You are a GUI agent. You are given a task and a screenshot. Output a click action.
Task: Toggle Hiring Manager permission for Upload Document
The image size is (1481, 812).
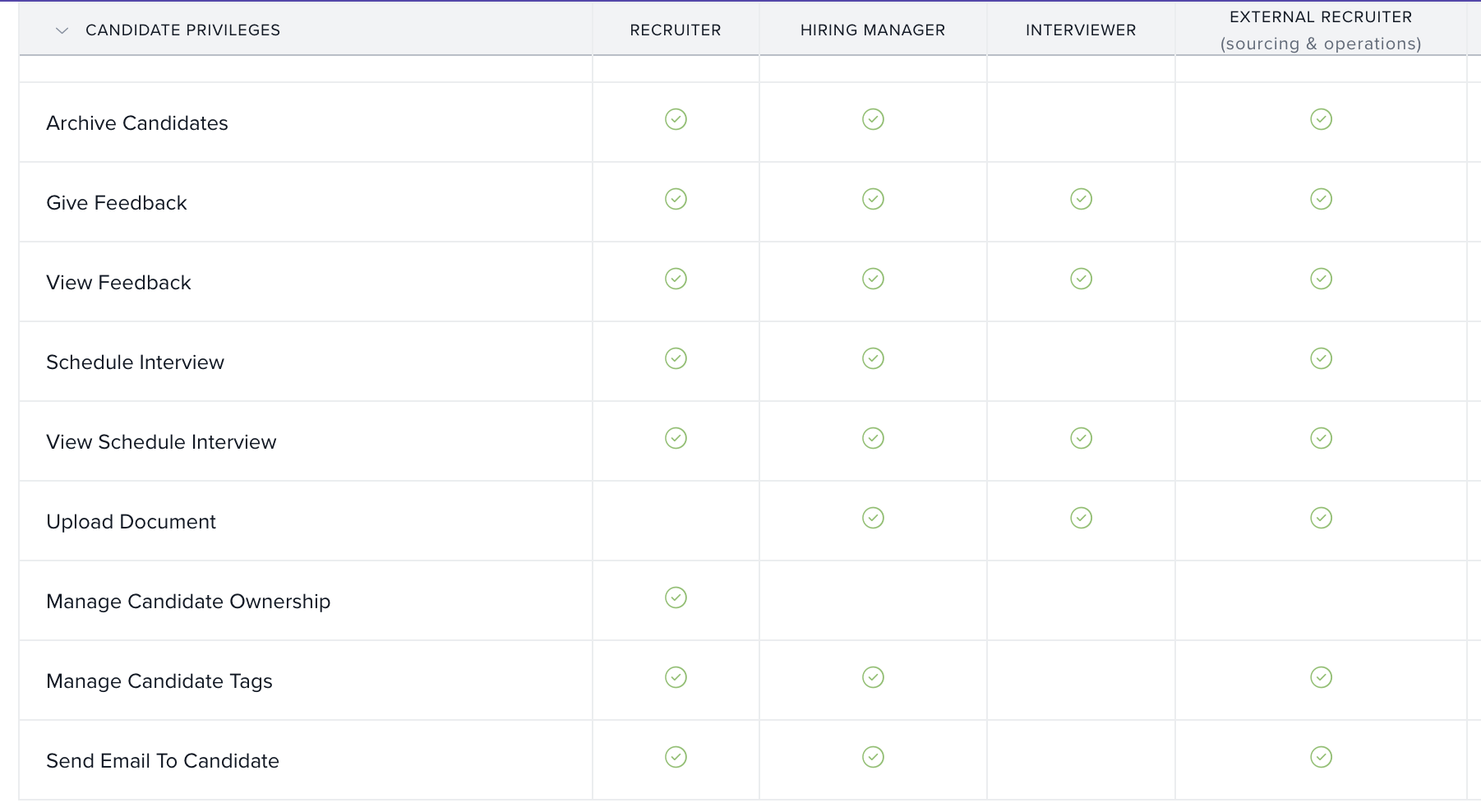873,518
